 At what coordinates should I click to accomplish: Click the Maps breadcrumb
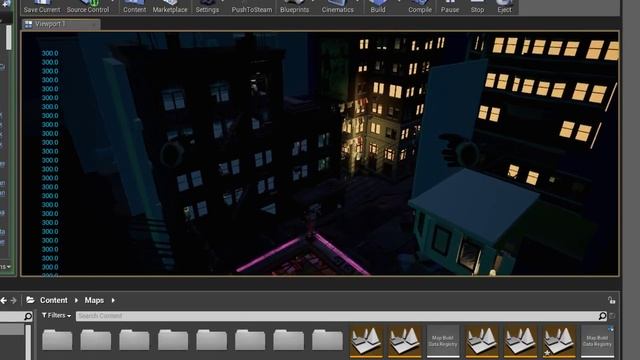(x=94, y=300)
